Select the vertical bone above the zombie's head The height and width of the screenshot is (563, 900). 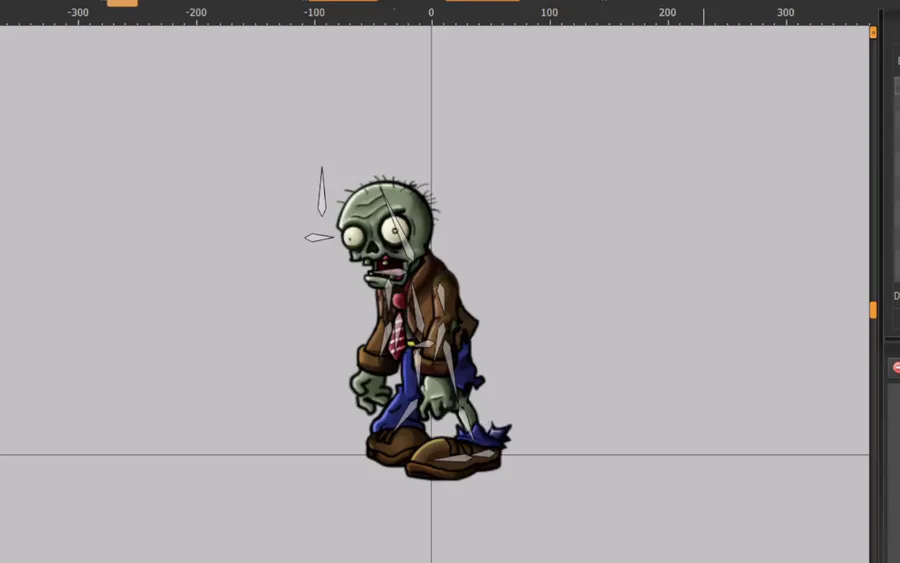[322, 192]
